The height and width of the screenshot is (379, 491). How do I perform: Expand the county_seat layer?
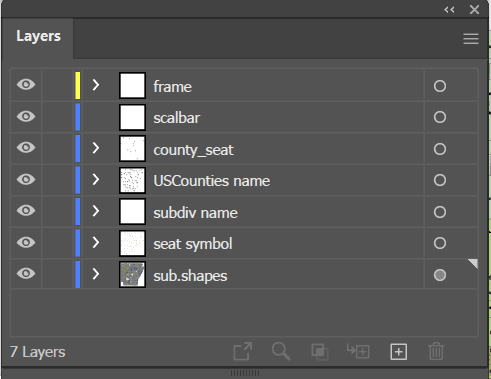coord(96,148)
